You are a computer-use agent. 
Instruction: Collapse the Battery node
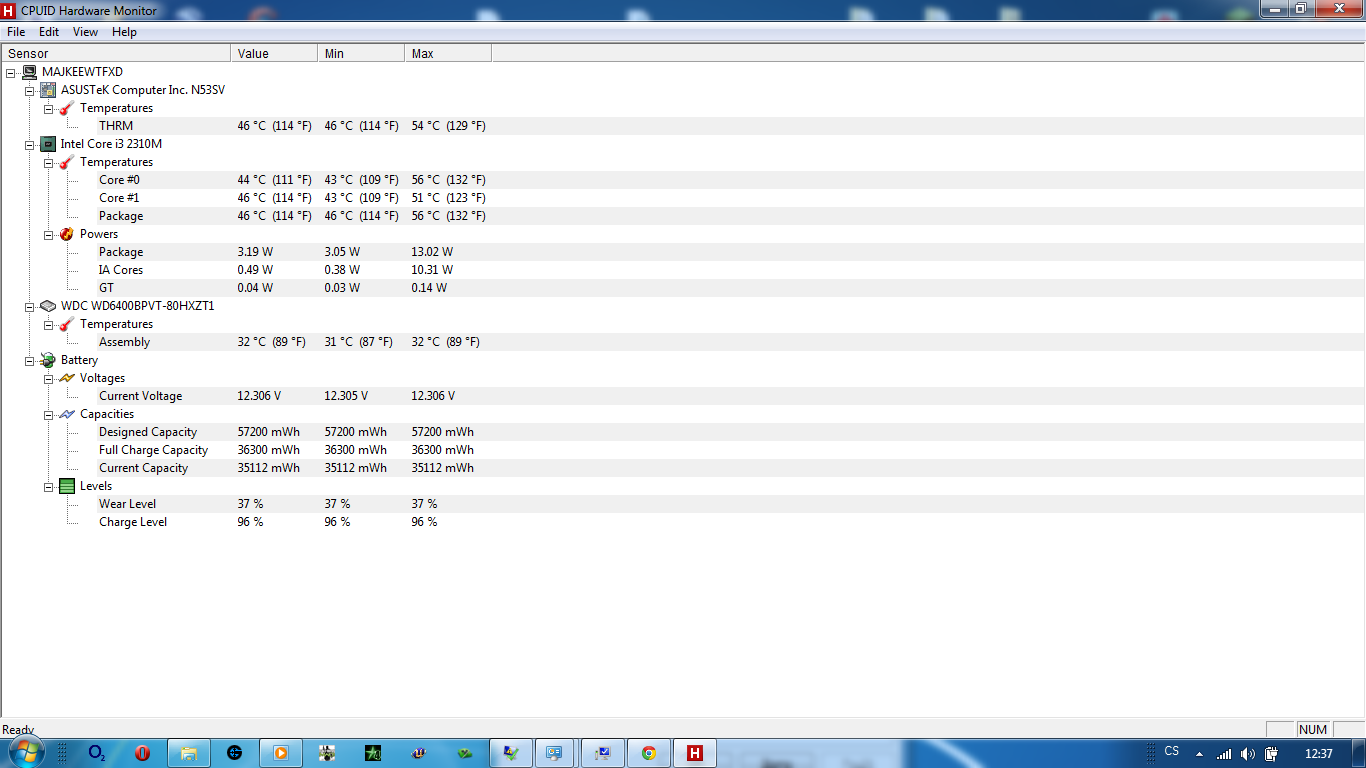tap(30, 360)
